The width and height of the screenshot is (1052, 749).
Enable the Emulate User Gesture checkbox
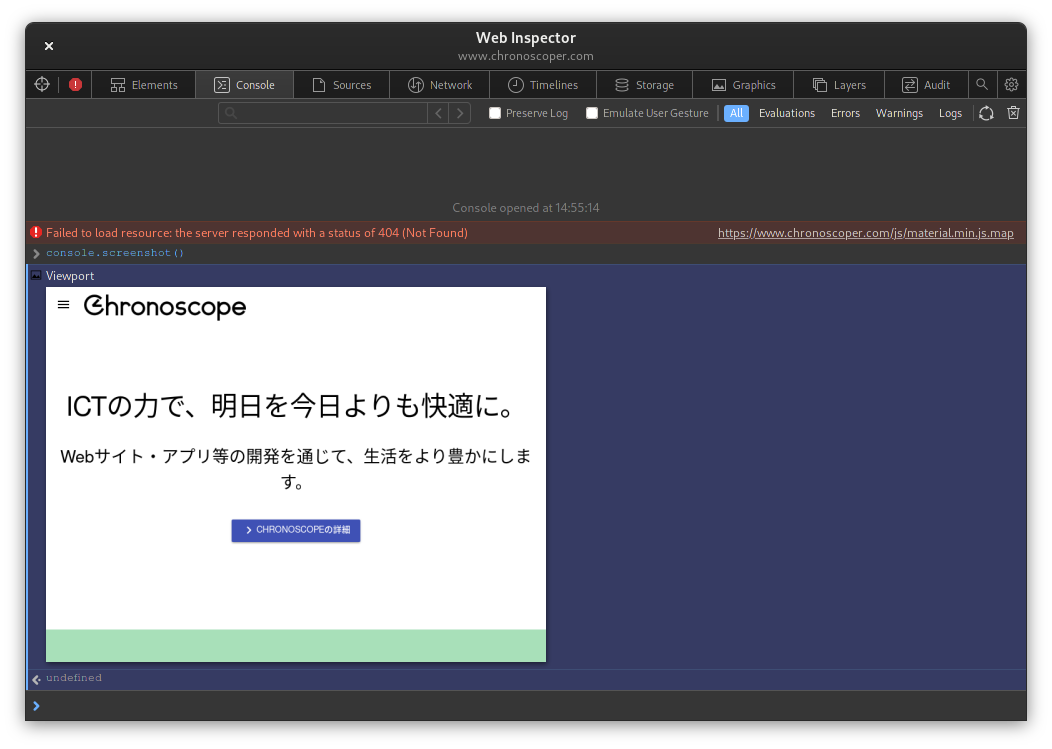(x=590, y=113)
